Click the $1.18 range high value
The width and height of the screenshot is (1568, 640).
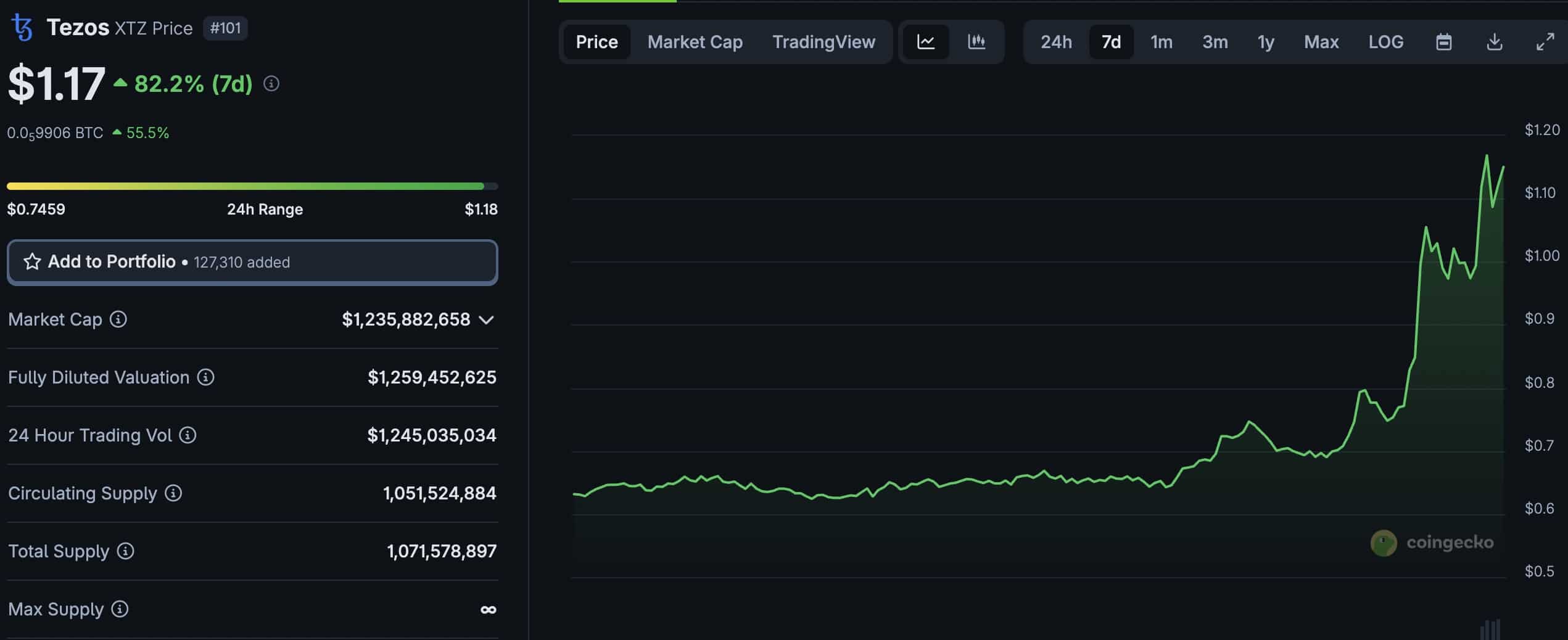481,209
